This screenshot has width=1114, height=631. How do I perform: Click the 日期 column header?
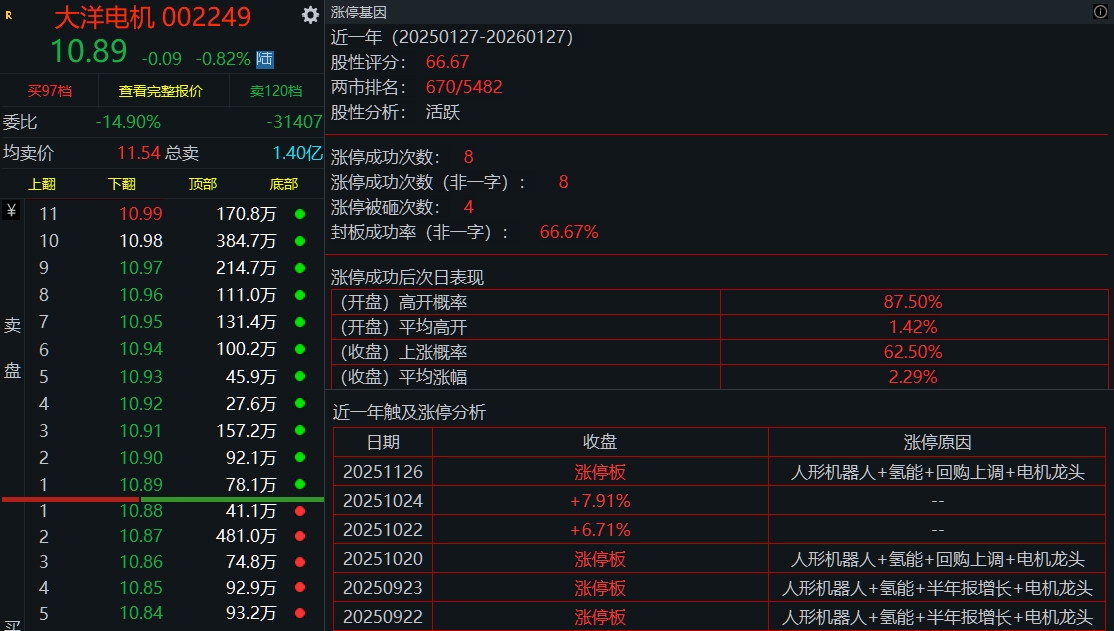coord(383,442)
